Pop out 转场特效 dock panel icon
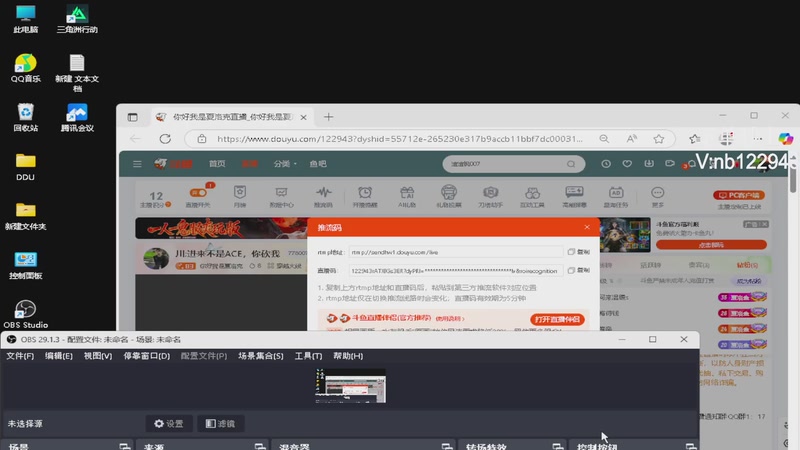800x450 pixels. [x=558, y=446]
